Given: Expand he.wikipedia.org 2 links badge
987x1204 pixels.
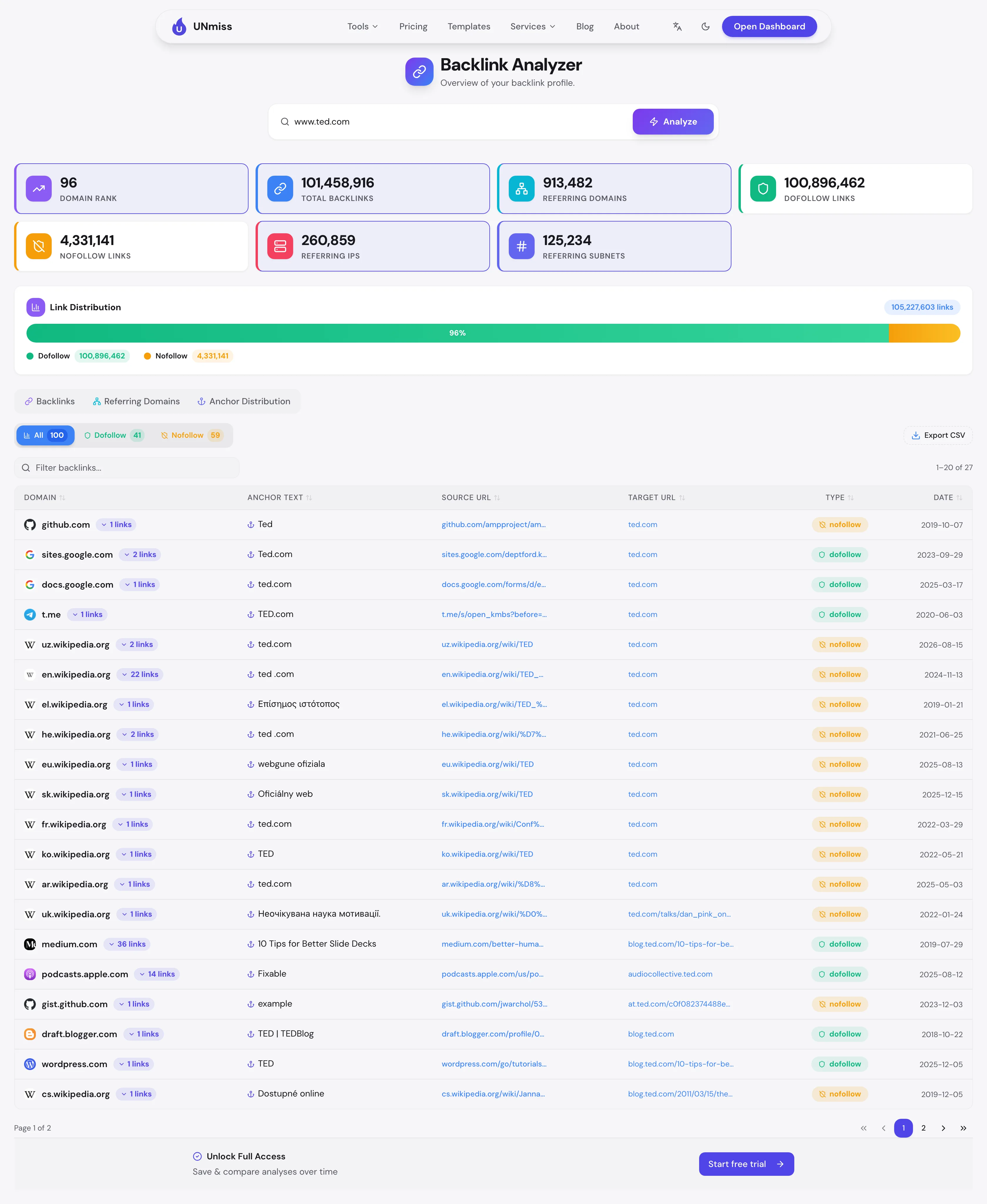Looking at the screenshot, I should [137, 734].
